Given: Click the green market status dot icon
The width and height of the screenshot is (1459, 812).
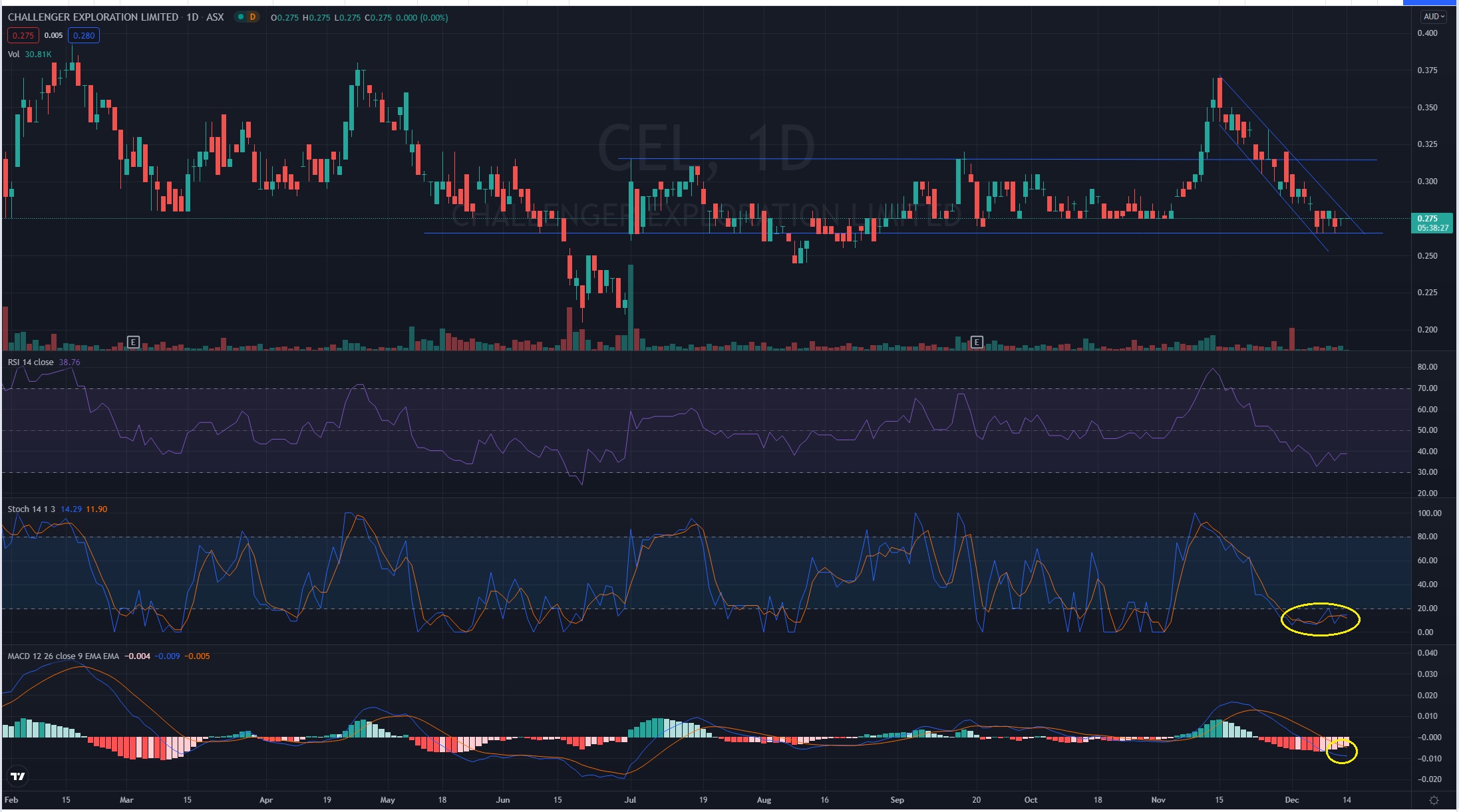Looking at the screenshot, I should (240, 17).
